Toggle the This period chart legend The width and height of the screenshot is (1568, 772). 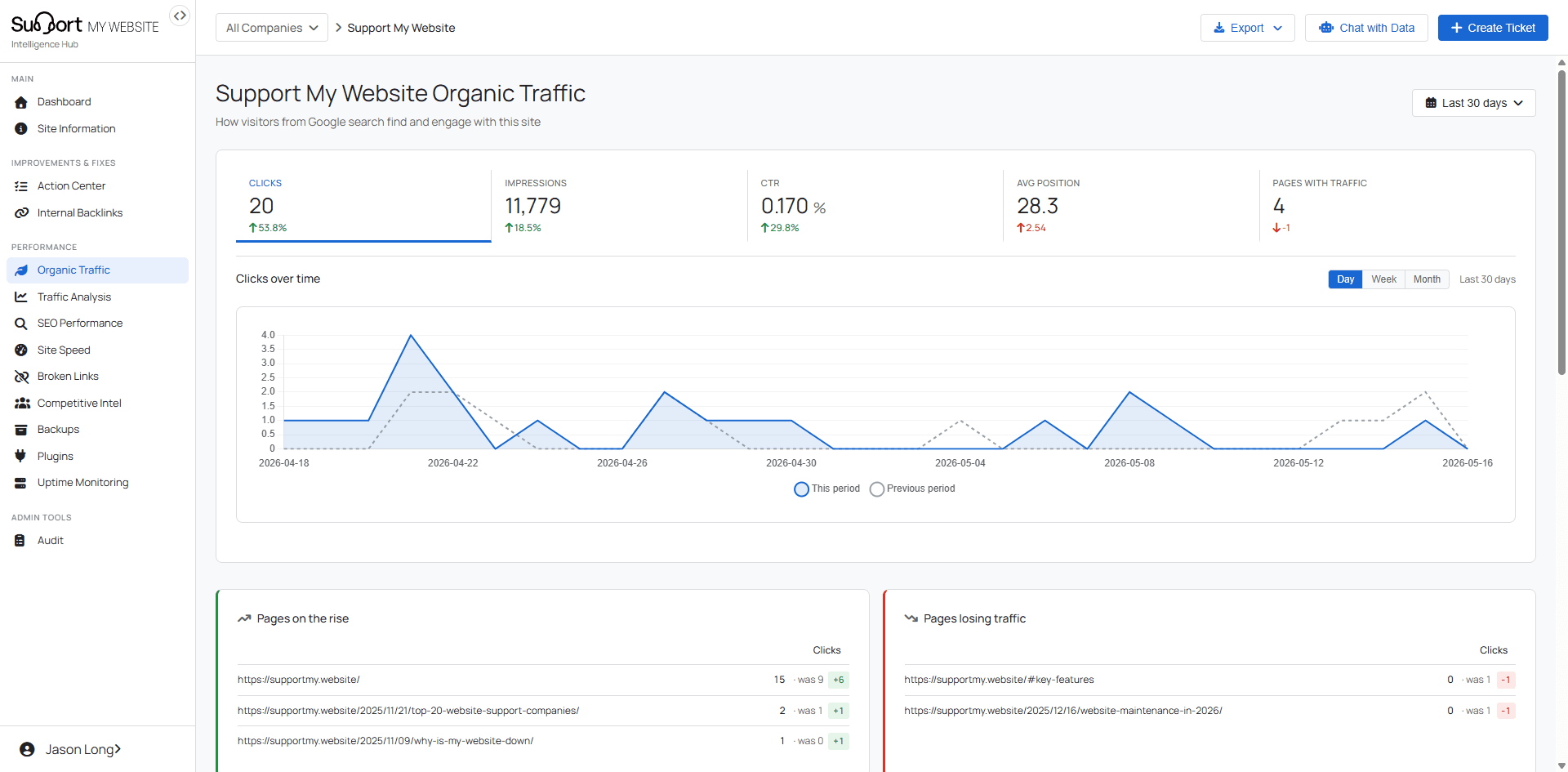[826, 489]
